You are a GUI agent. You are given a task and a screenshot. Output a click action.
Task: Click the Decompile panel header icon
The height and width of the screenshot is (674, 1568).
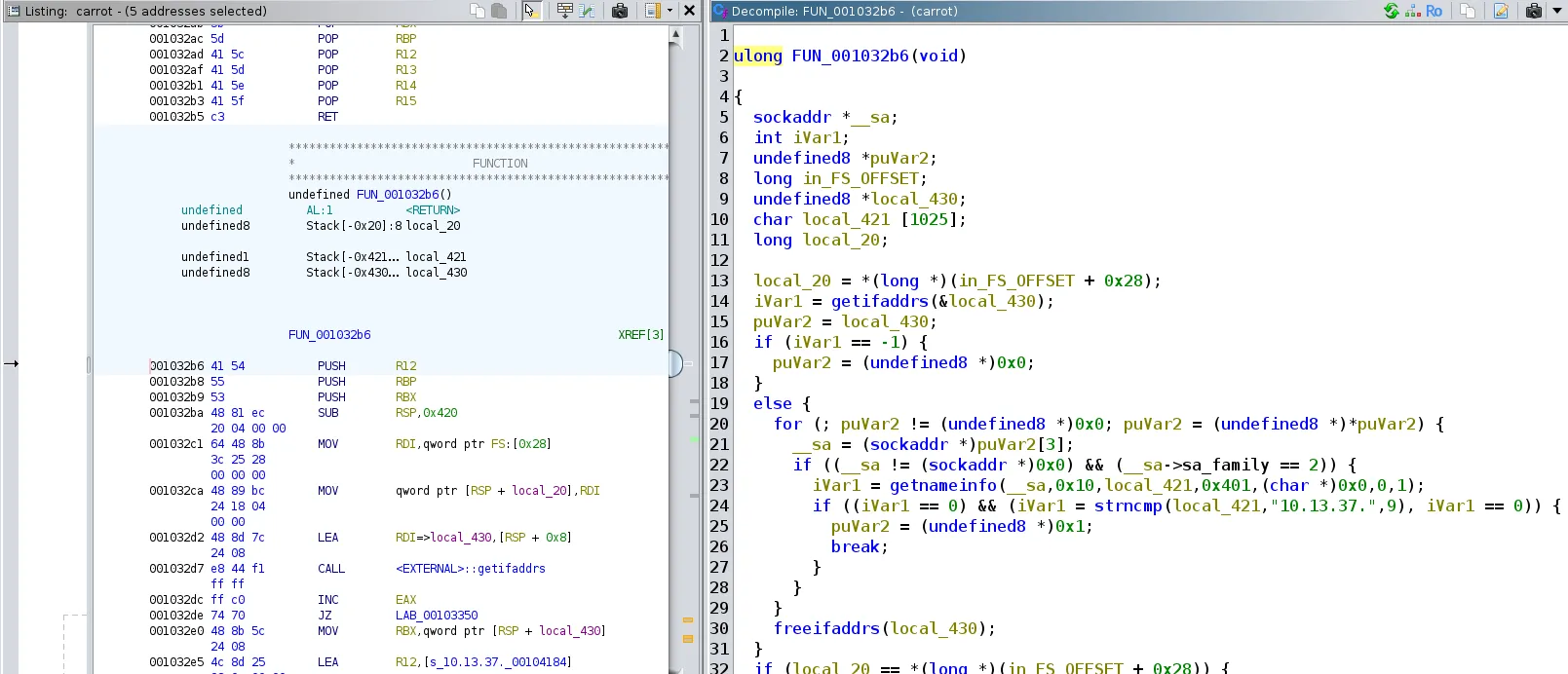coord(720,11)
